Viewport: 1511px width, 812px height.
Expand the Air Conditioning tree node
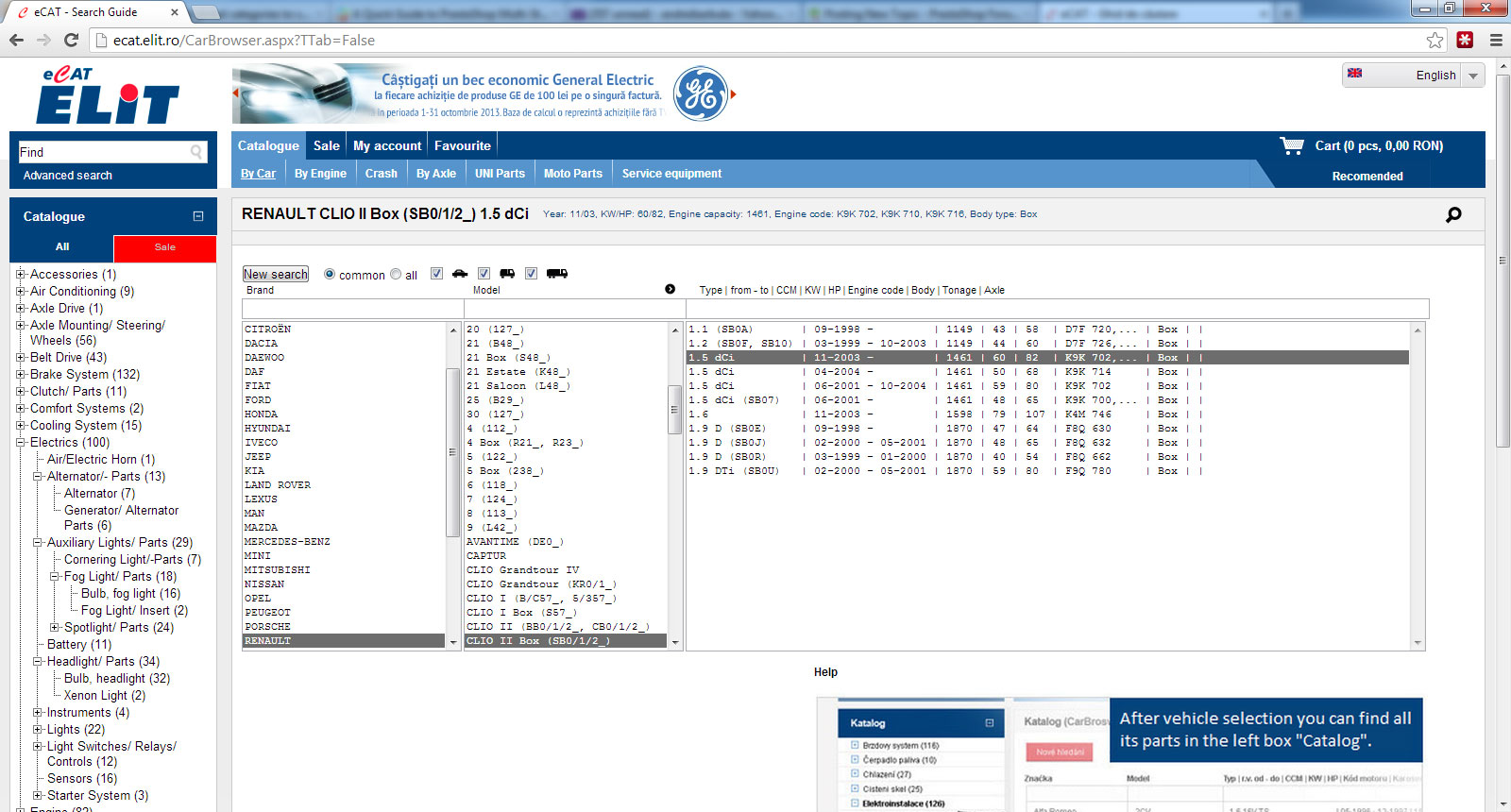pos(21,292)
